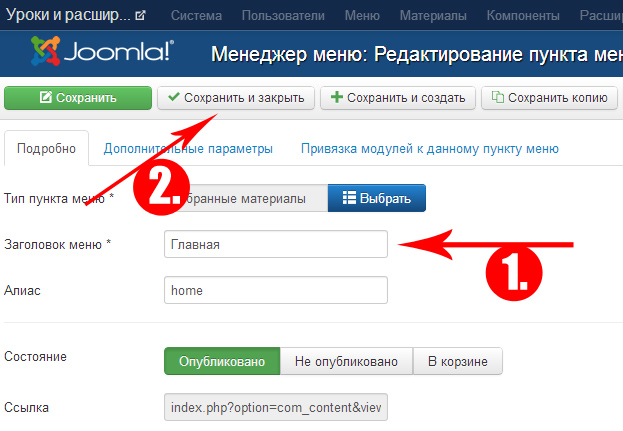
Task: Expand the Компоненты dropdown menu
Action: point(525,16)
